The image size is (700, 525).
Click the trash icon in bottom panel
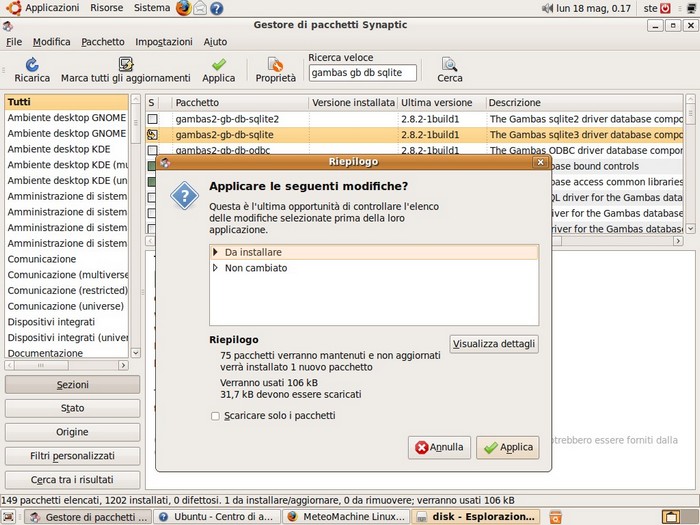(x=555, y=517)
